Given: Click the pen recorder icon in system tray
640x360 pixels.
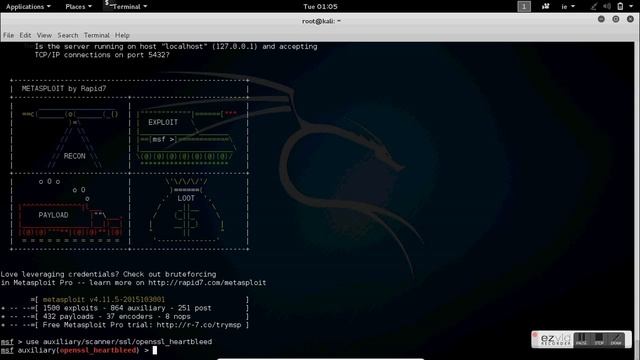Looking at the screenshot, I should 594,7.
